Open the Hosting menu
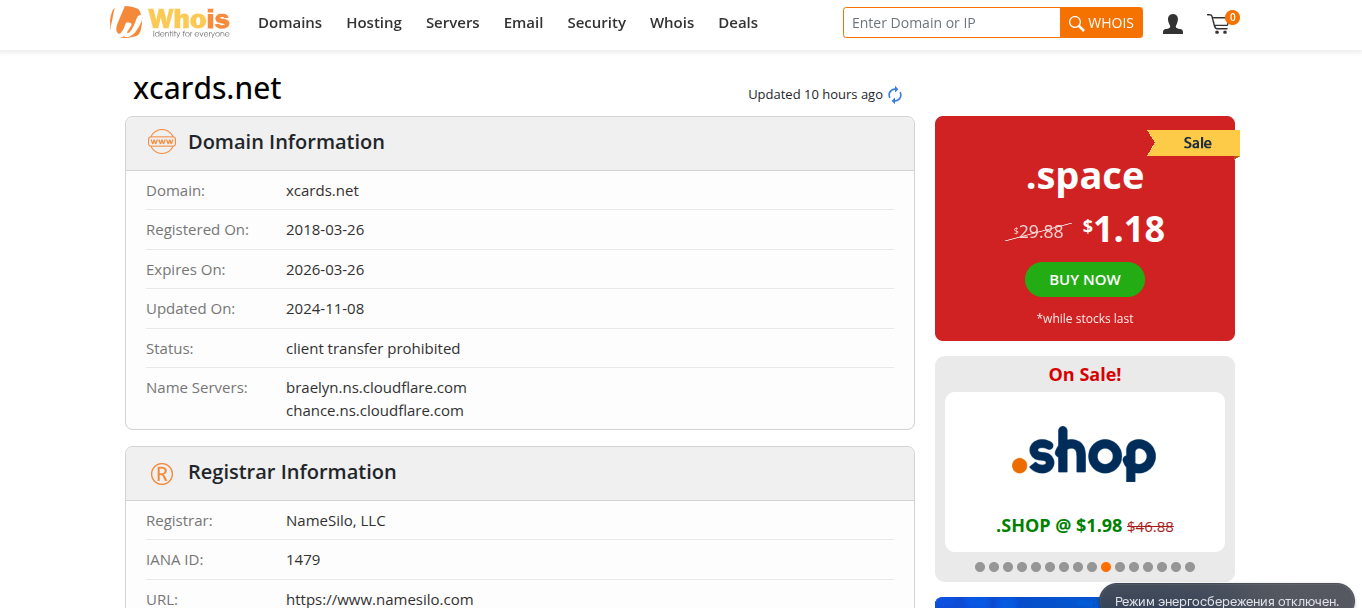The height and width of the screenshot is (608, 1362). click(374, 23)
